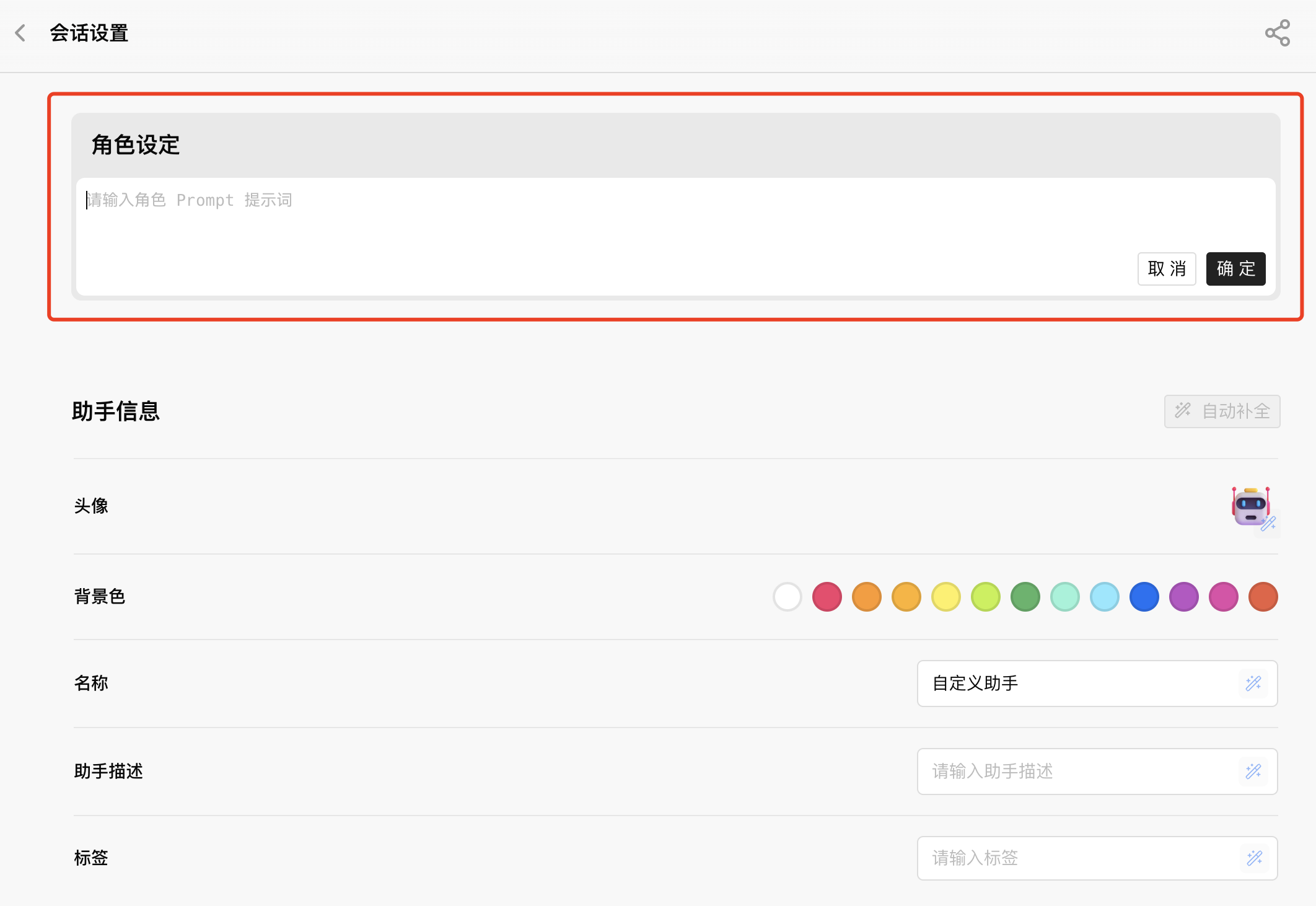Viewport: 1316px width, 906px height.
Task: Select the rose red background color swatch
Action: (x=827, y=597)
